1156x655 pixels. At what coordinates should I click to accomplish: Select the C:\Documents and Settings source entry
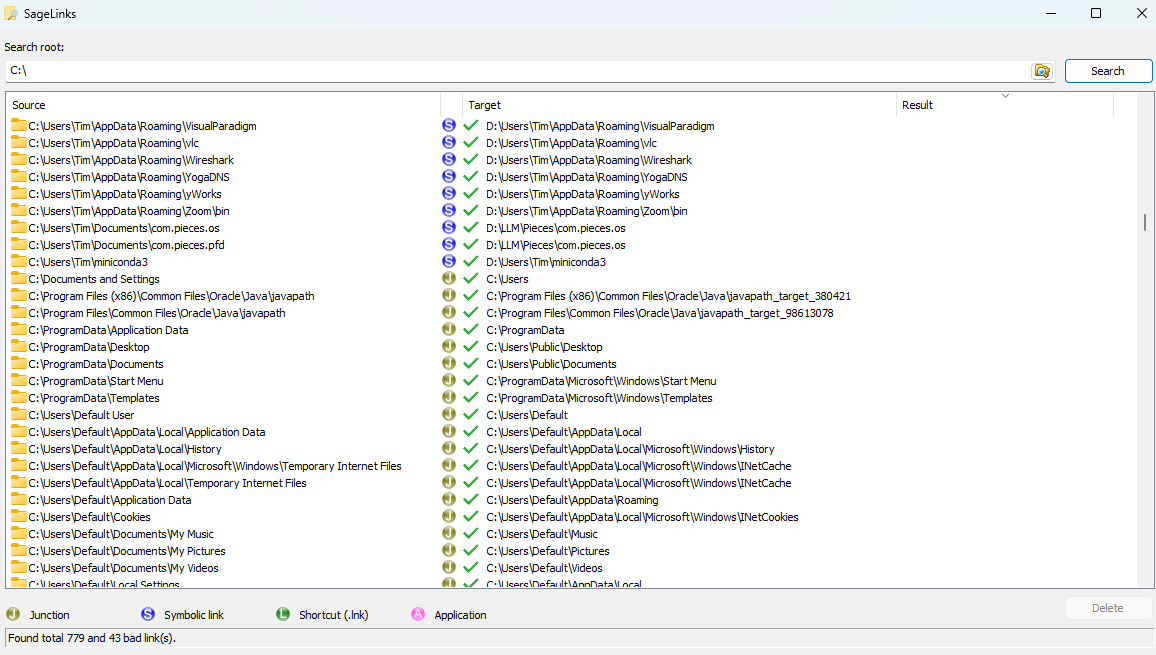94,279
